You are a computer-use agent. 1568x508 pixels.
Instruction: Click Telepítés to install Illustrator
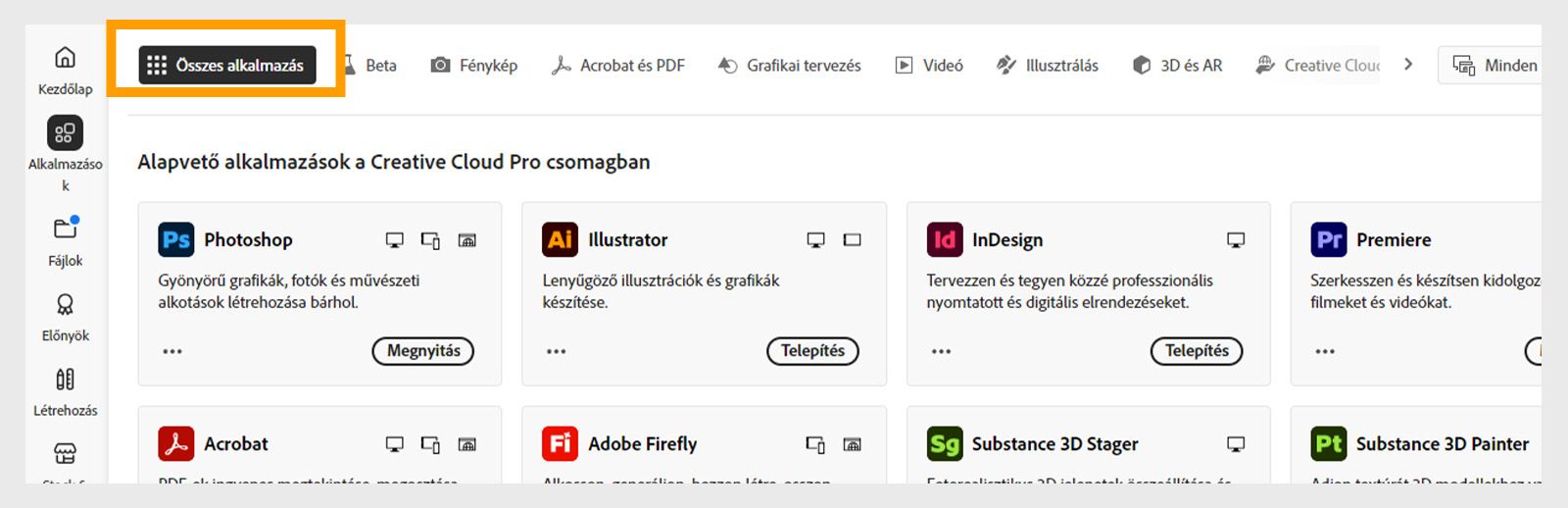pyautogui.click(x=812, y=351)
